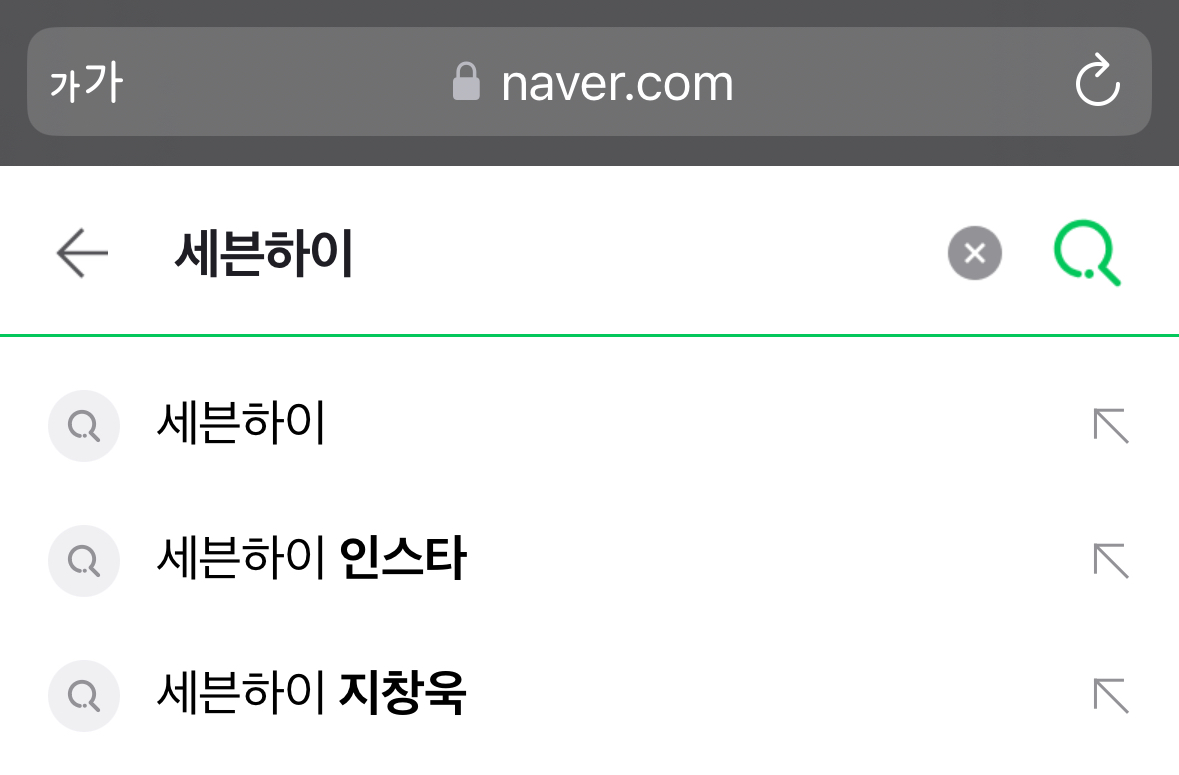The image size is (1179, 775).
Task: Run the search with the green magnifier icon
Action: [1087, 253]
